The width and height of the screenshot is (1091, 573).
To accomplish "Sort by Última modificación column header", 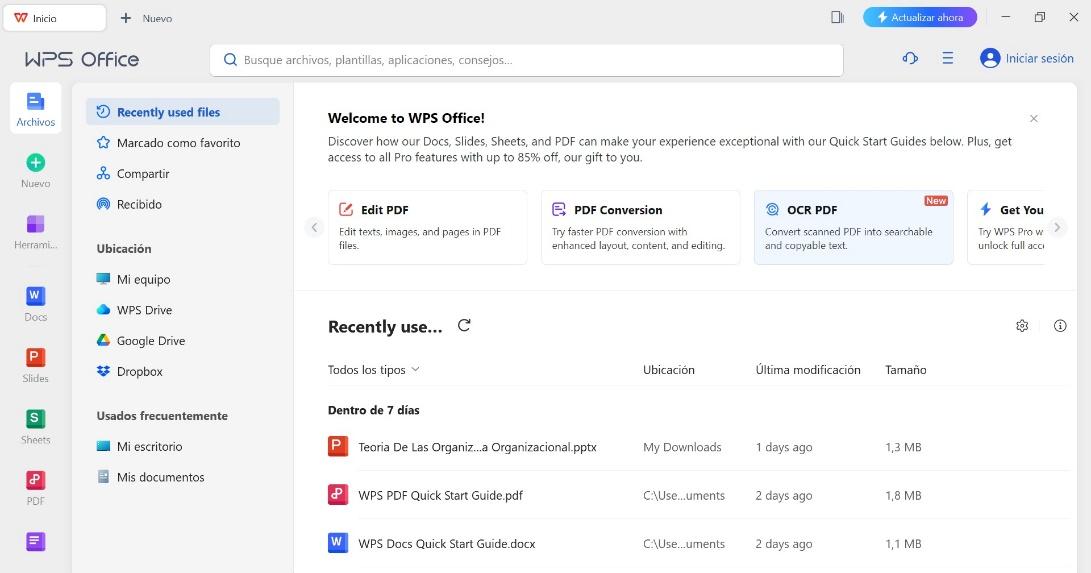I will tap(808, 369).
